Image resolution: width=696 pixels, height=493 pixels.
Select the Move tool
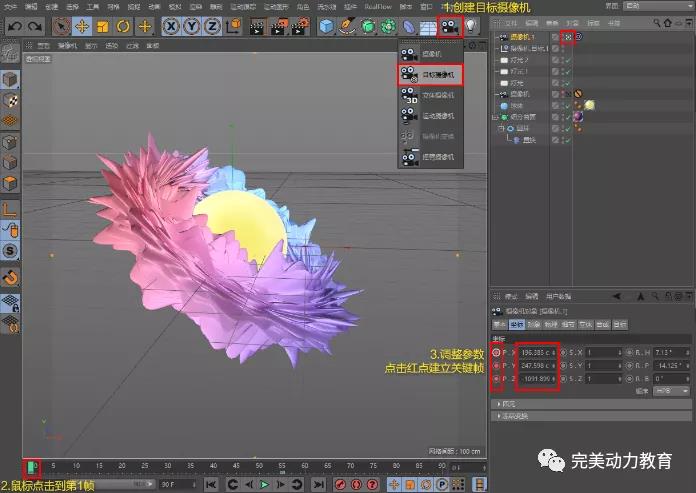tap(82, 26)
